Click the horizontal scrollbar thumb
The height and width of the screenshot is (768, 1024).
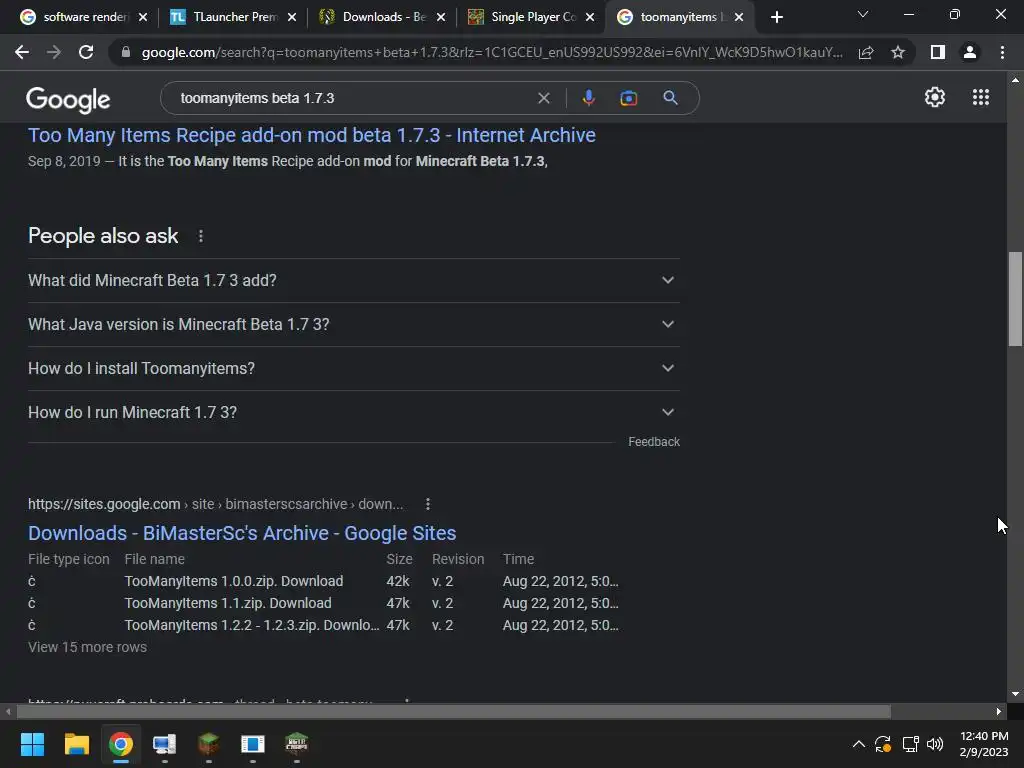(453, 711)
